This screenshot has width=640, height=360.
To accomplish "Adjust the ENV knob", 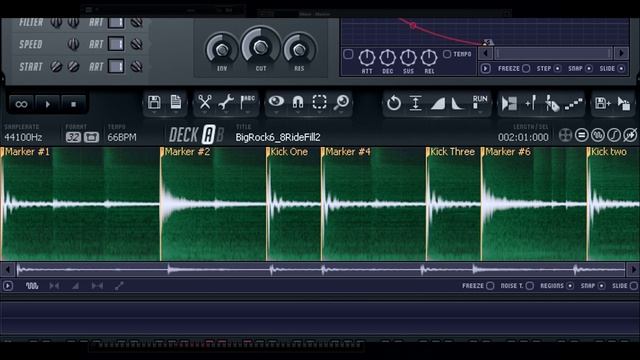I will click(x=222, y=50).
